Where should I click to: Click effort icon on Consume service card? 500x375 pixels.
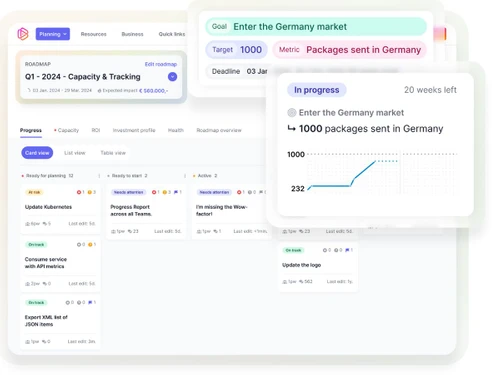pyautogui.click(x=28, y=284)
